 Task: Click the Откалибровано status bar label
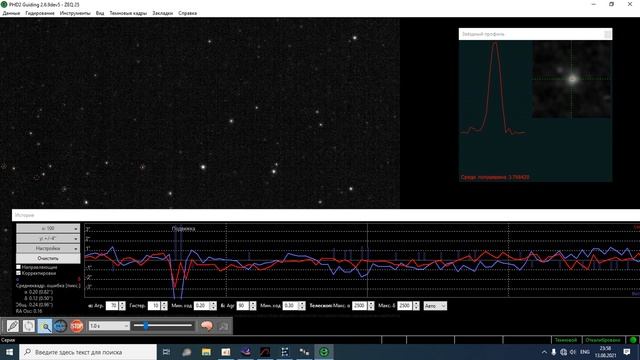[x=603, y=340]
